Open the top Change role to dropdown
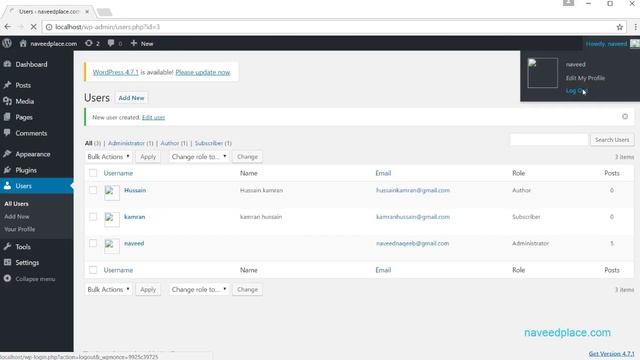 pos(198,157)
